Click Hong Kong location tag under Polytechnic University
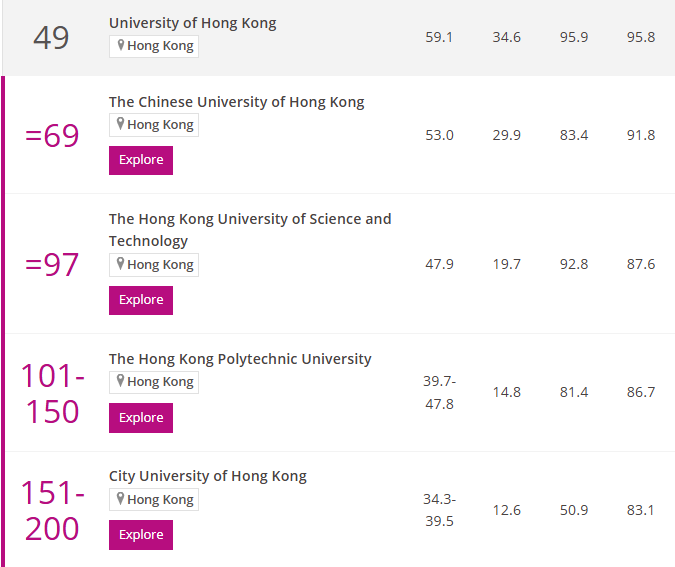The image size is (675, 567). pos(154,382)
